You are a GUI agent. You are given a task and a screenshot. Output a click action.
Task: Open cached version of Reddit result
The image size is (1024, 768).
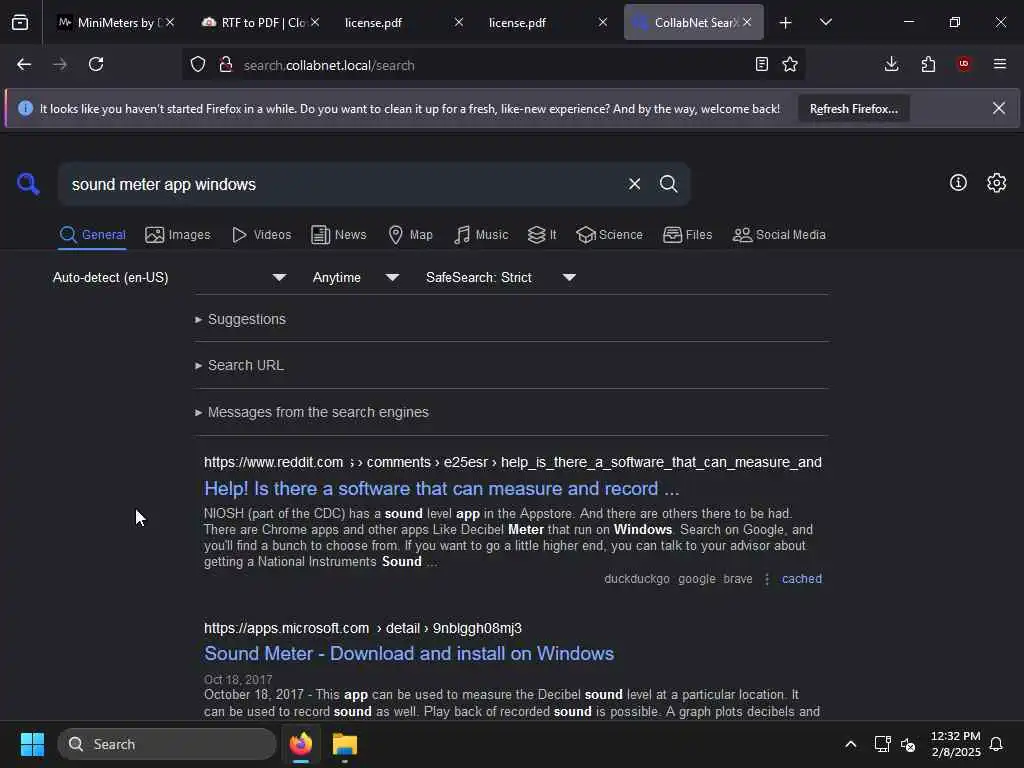click(x=801, y=579)
